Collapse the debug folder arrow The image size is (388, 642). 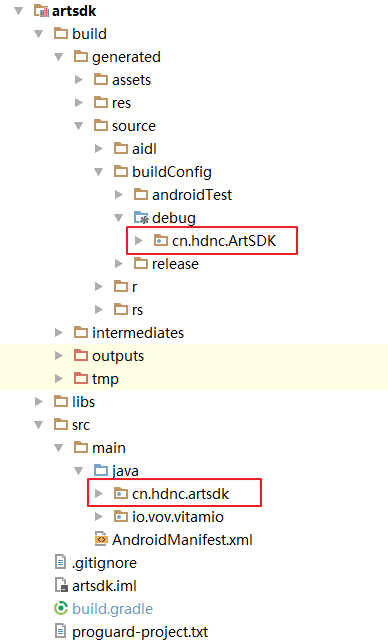point(119,218)
